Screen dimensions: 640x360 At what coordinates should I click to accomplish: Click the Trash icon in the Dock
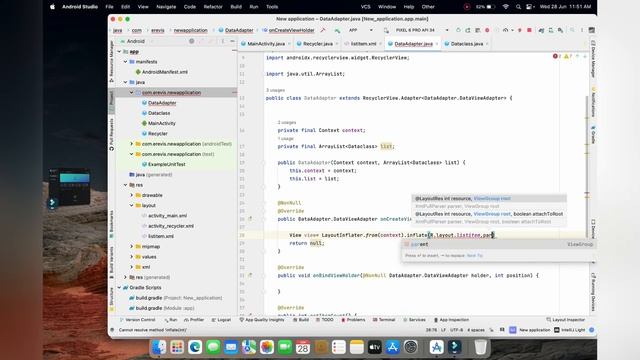coord(480,347)
